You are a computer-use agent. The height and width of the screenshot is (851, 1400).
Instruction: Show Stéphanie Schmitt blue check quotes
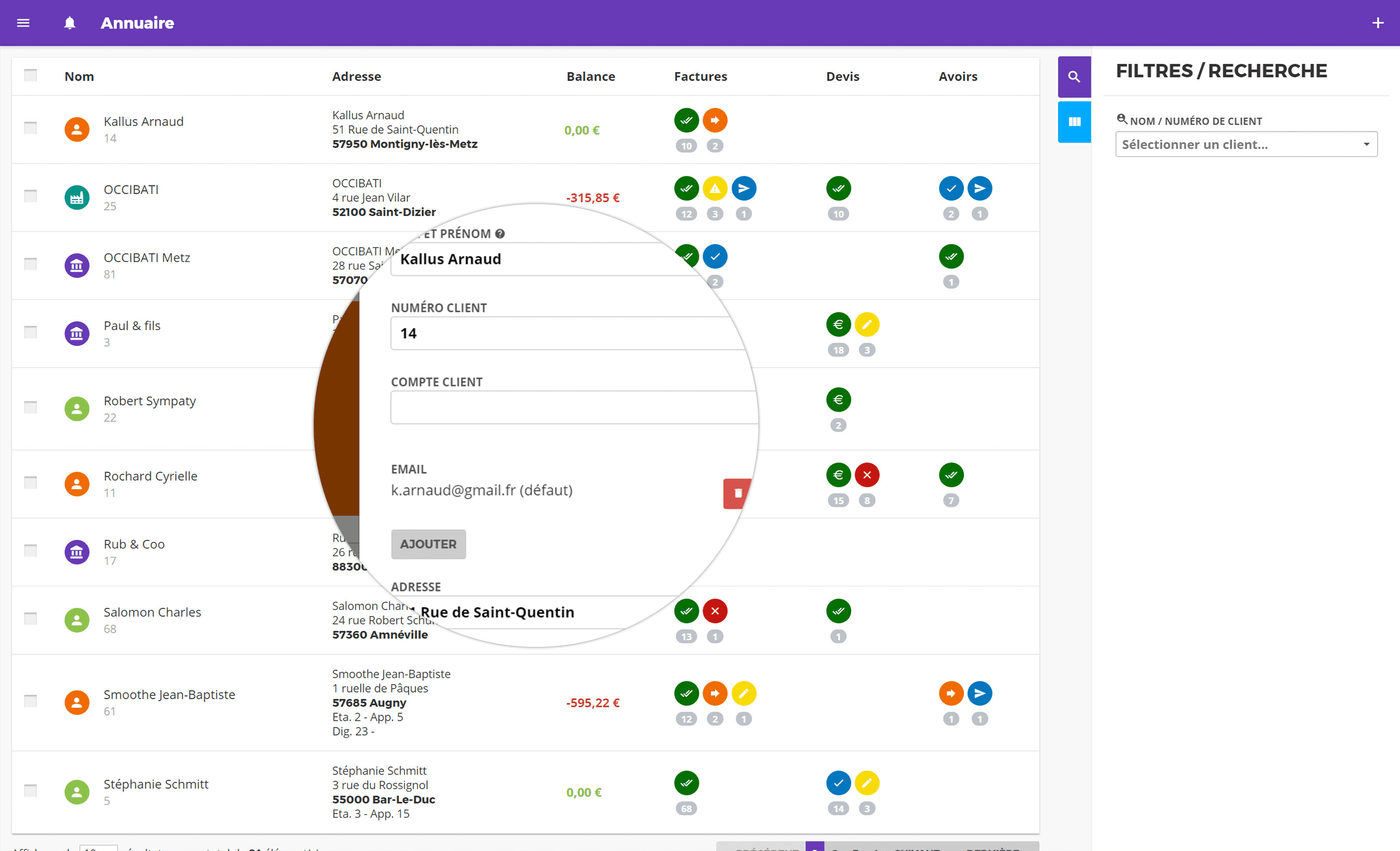pyautogui.click(x=839, y=783)
